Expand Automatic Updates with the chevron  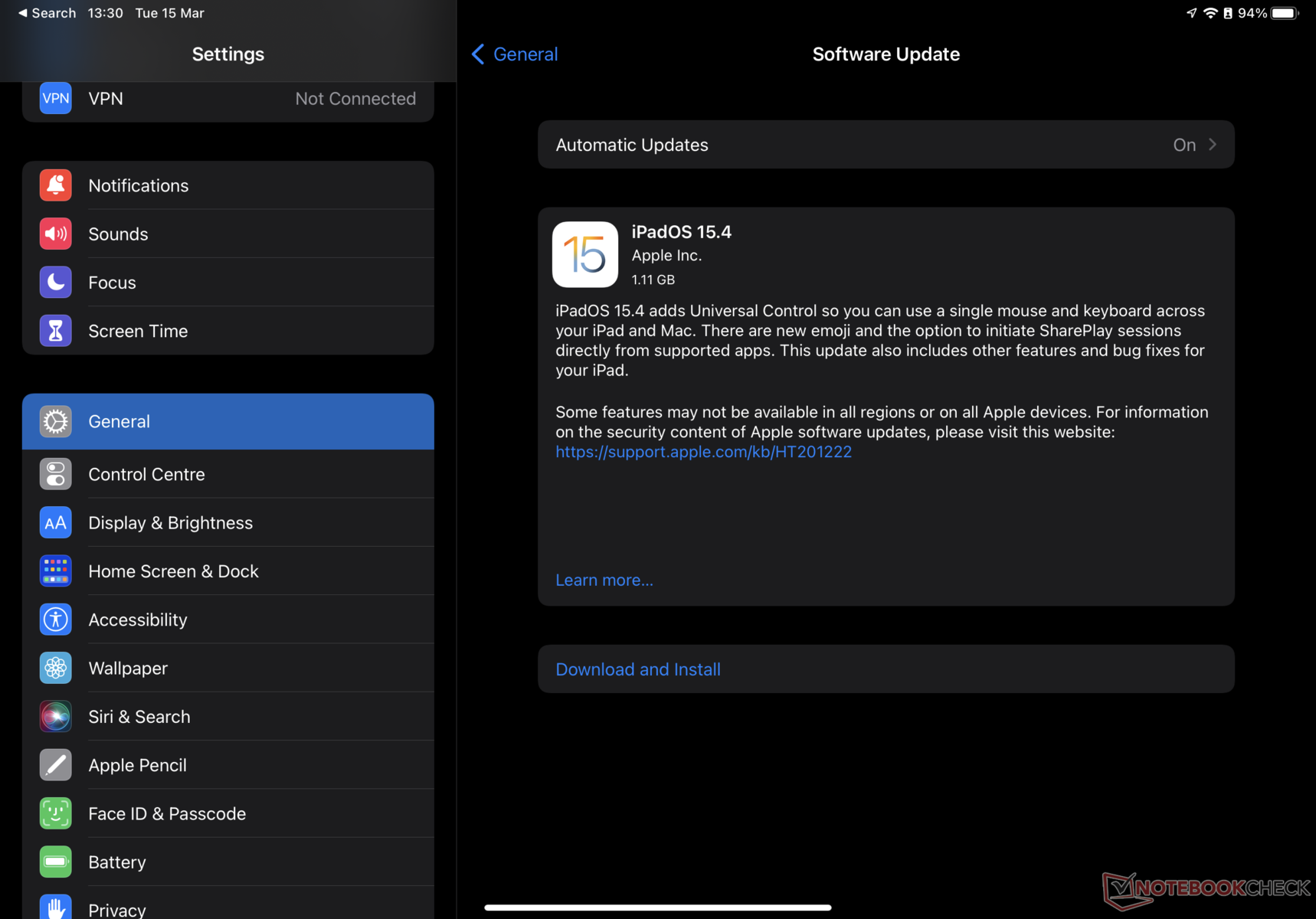coord(1213,145)
